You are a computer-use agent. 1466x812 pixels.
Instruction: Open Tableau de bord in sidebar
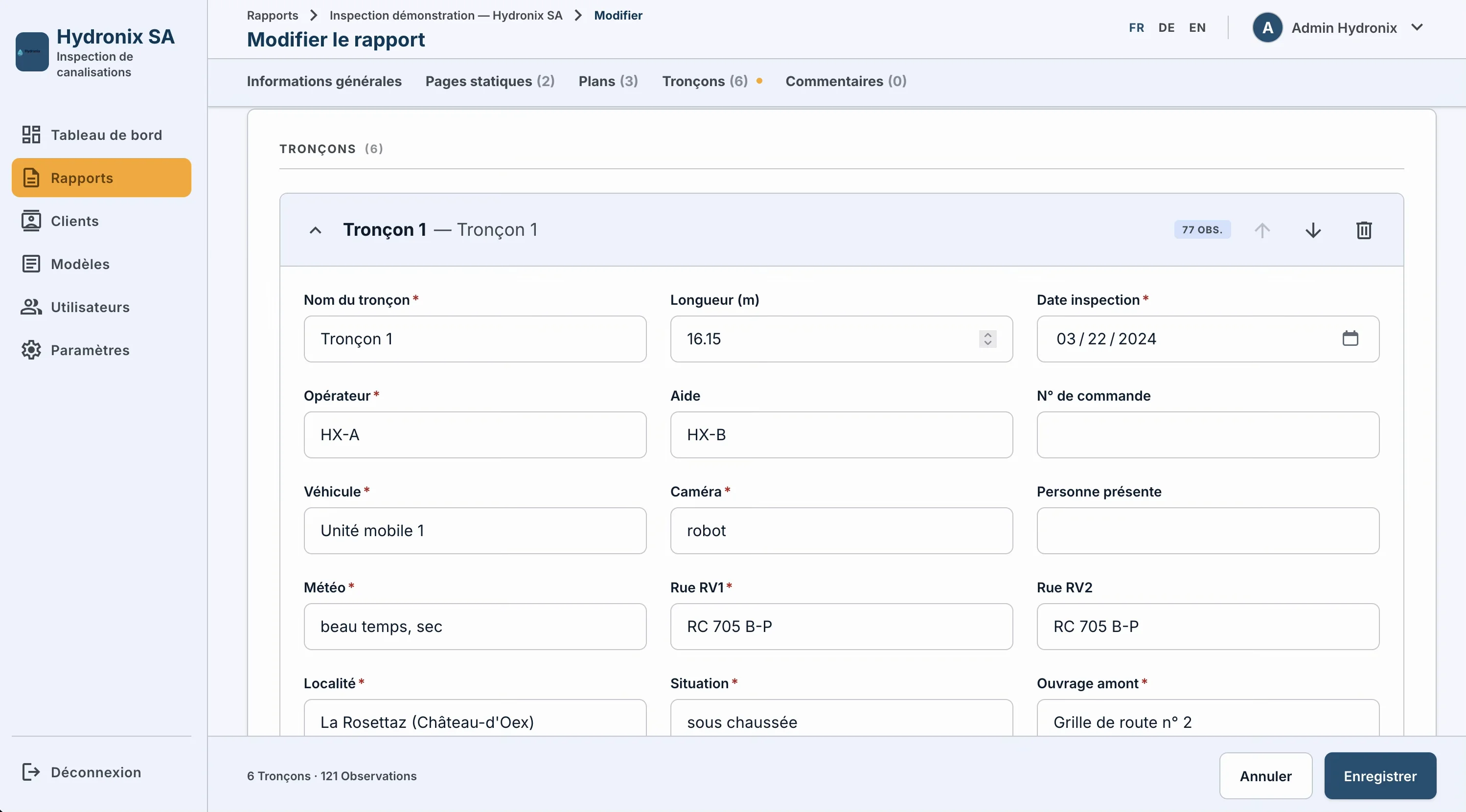[101, 135]
